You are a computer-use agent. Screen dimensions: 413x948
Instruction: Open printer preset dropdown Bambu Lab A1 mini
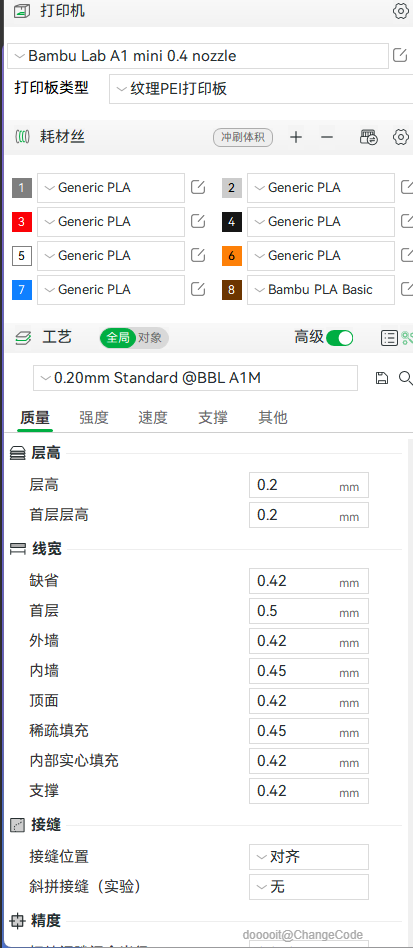[x=198, y=56]
